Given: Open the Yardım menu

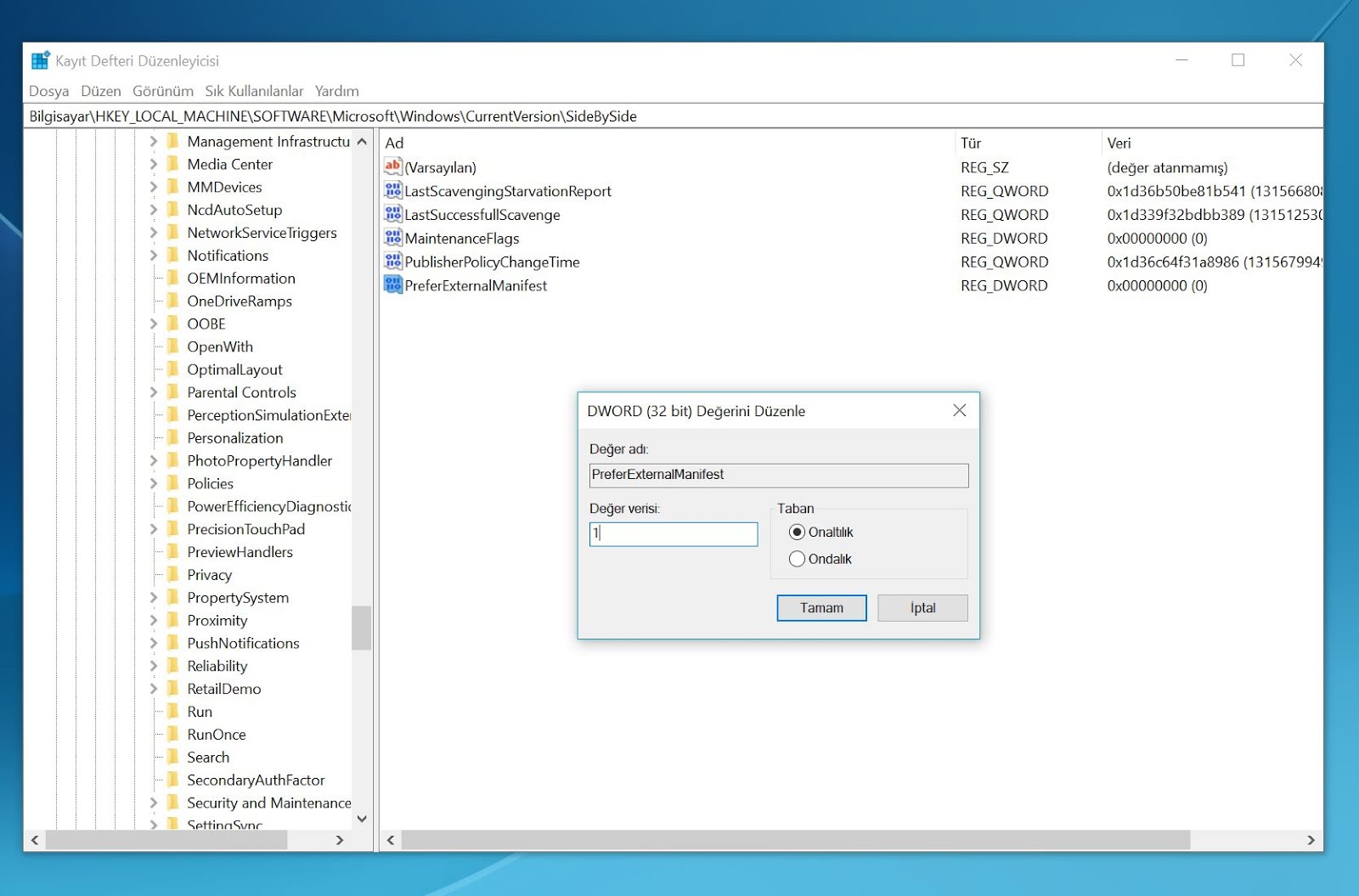Looking at the screenshot, I should pos(337,91).
